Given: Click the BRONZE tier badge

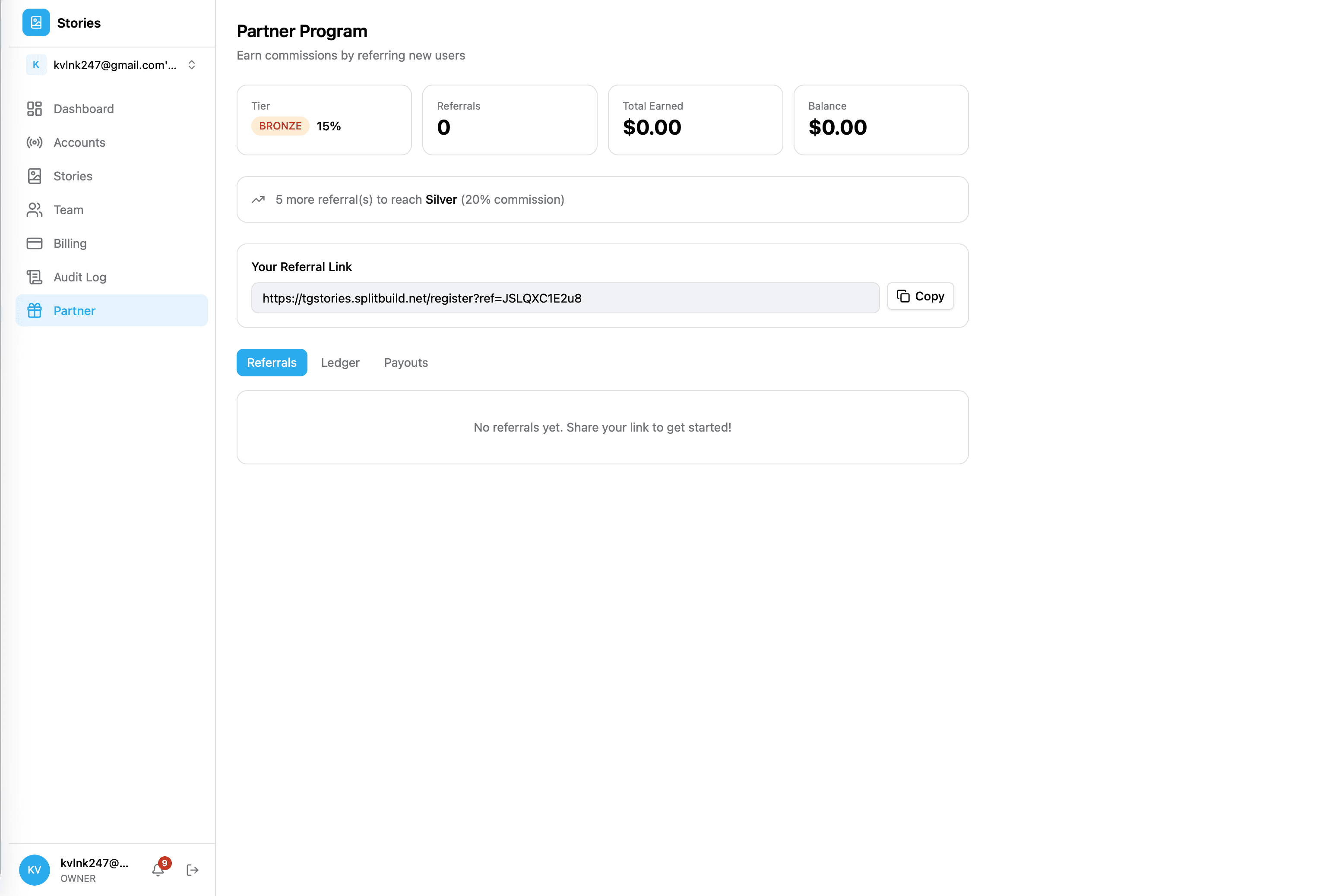Looking at the screenshot, I should [x=280, y=126].
